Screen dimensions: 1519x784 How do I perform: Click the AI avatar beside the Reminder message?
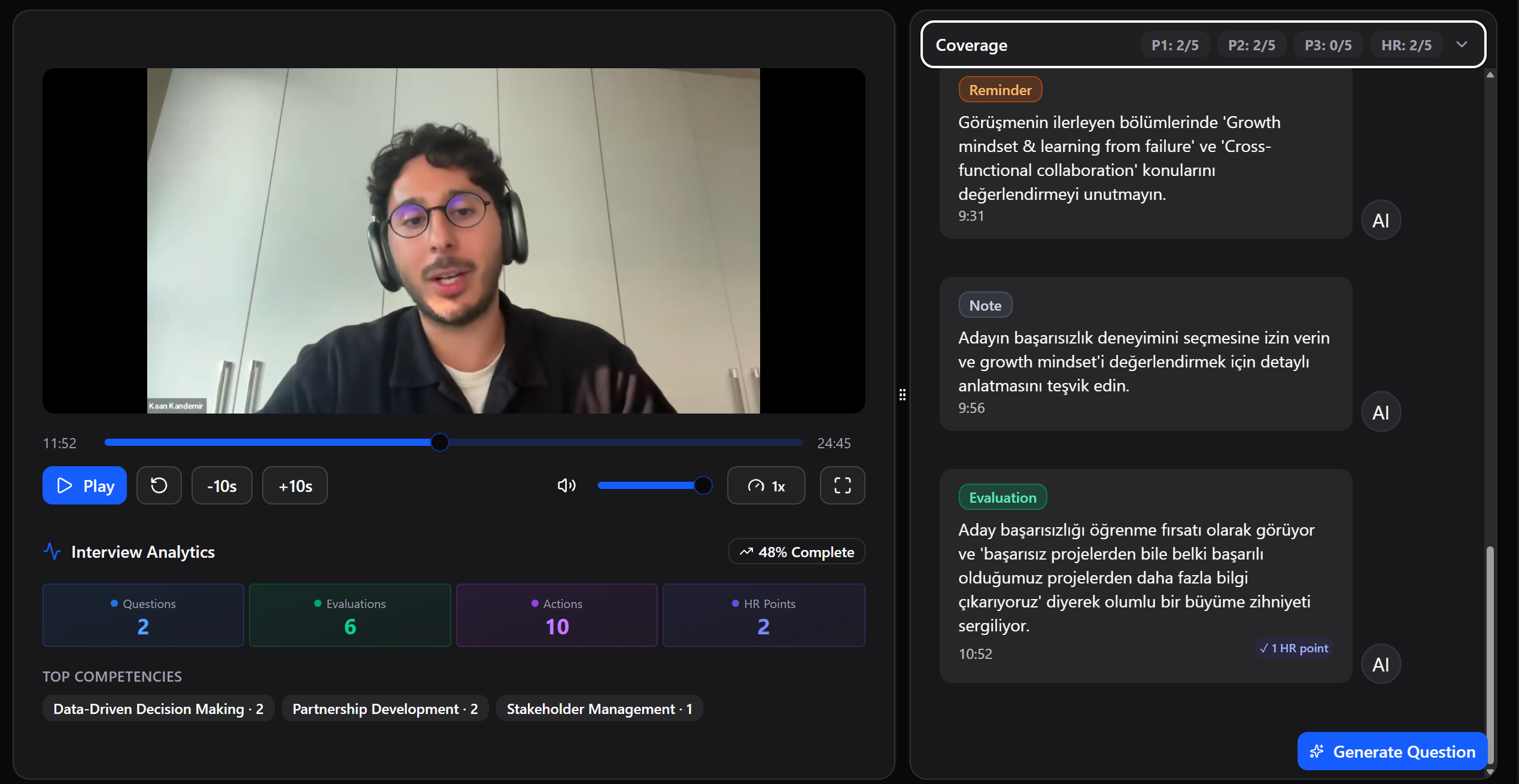[1380, 220]
